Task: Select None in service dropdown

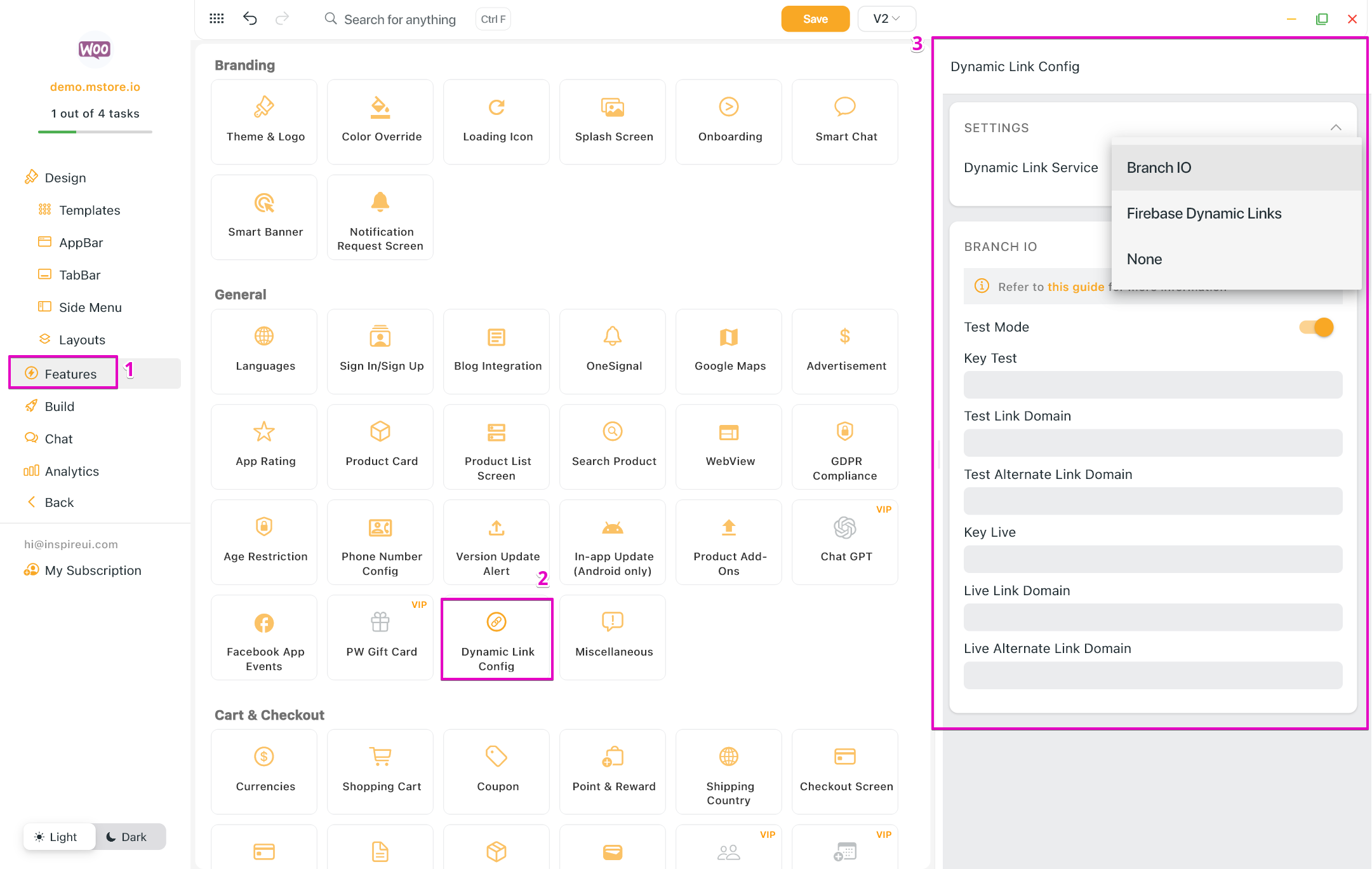Action: [1144, 259]
